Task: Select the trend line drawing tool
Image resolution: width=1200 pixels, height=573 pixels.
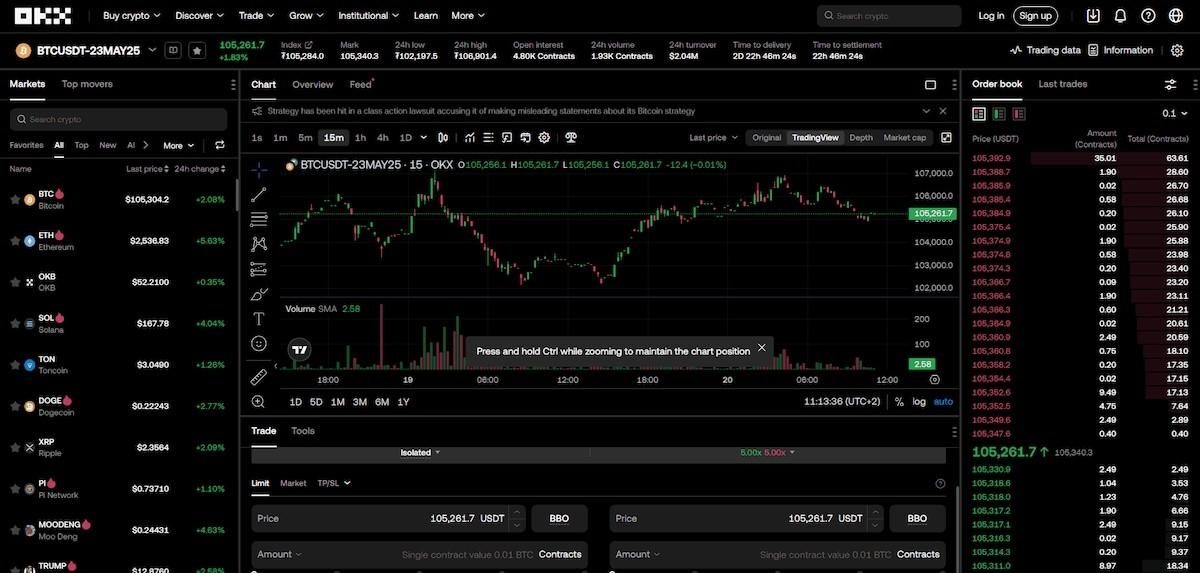Action: [x=259, y=194]
